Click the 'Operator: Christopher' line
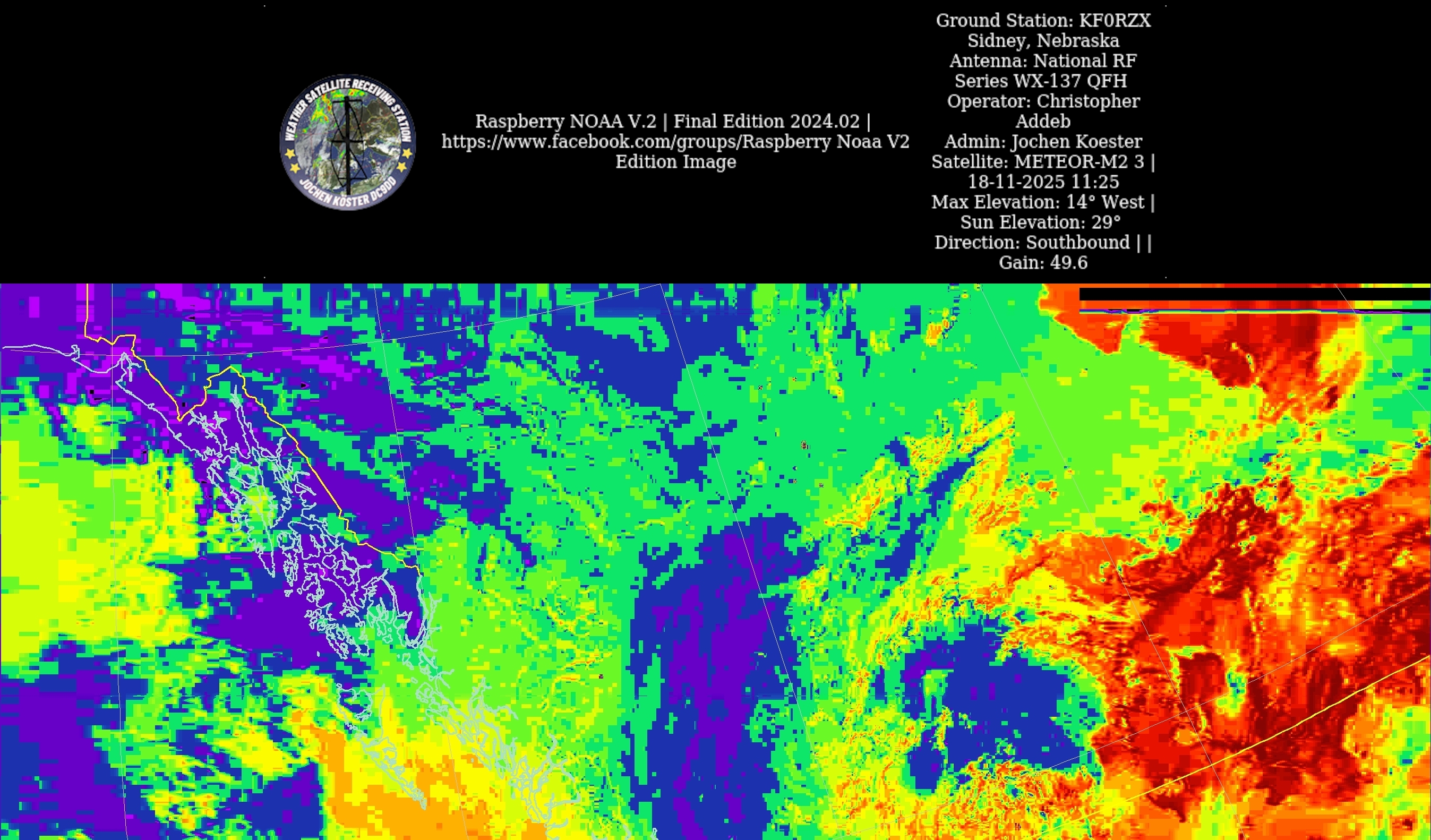This screenshot has width=1431, height=840. 1043,101
